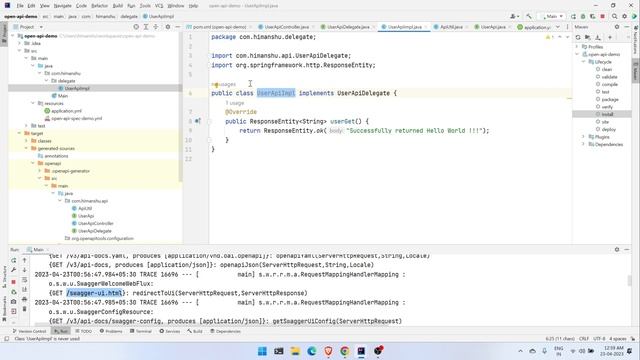Open Search Everywhere magnifier icon
Image resolution: width=640 pixels, height=360 pixels.
coord(614,16)
